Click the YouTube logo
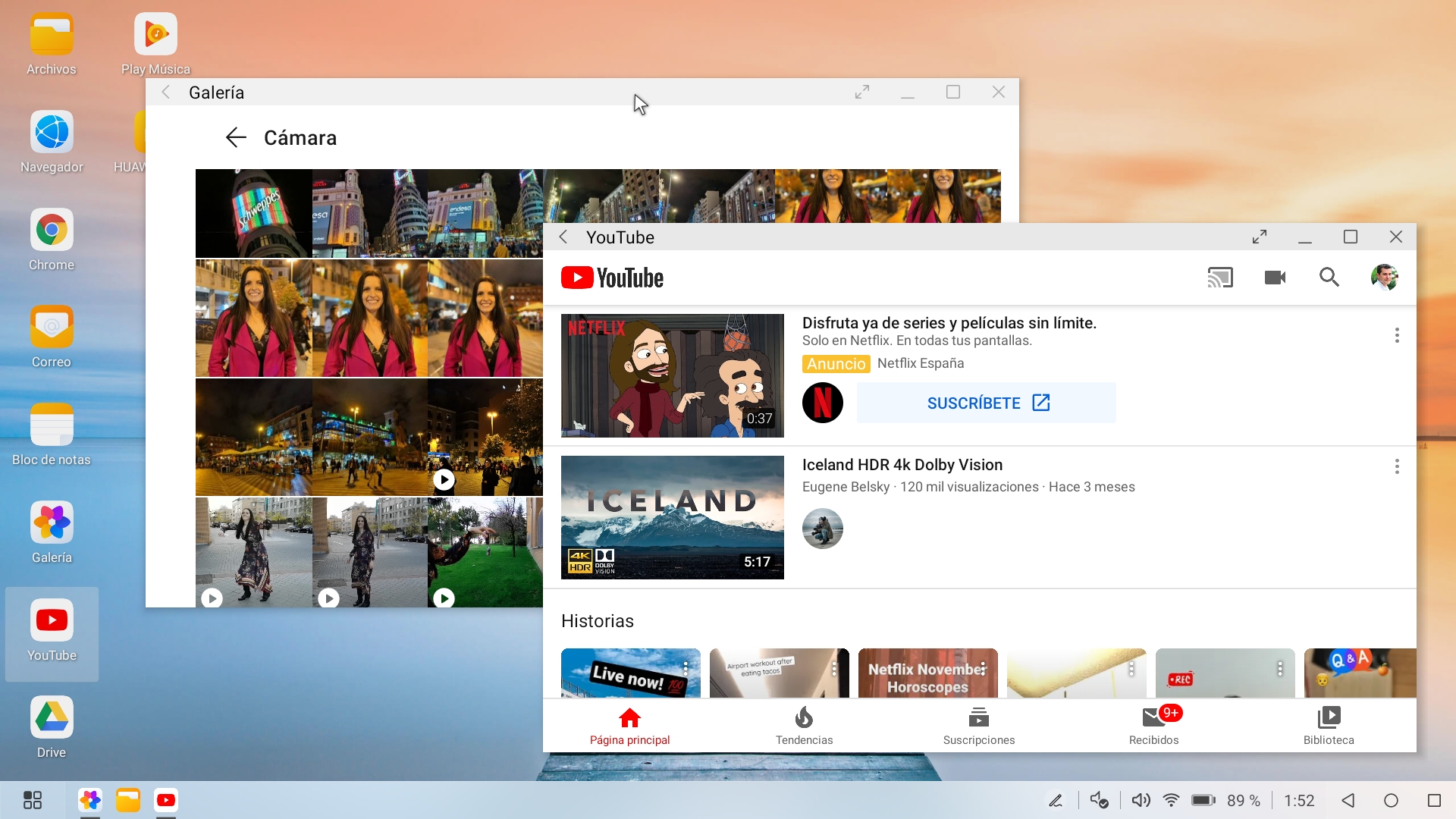The image size is (1456, 819). (x=612, y=278)
